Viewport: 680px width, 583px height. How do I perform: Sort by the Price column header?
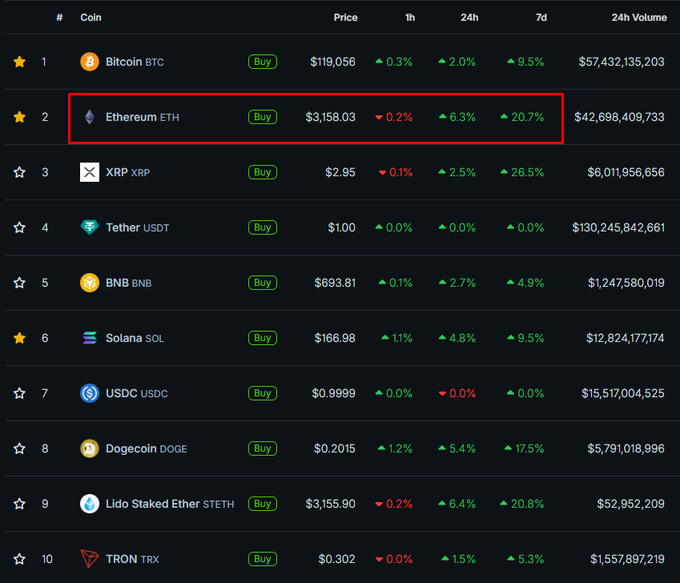[346, 17]
